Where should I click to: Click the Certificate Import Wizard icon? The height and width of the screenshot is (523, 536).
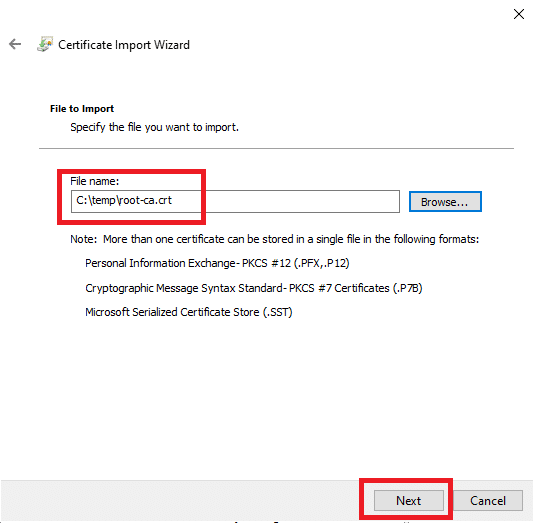click(45, 44)
